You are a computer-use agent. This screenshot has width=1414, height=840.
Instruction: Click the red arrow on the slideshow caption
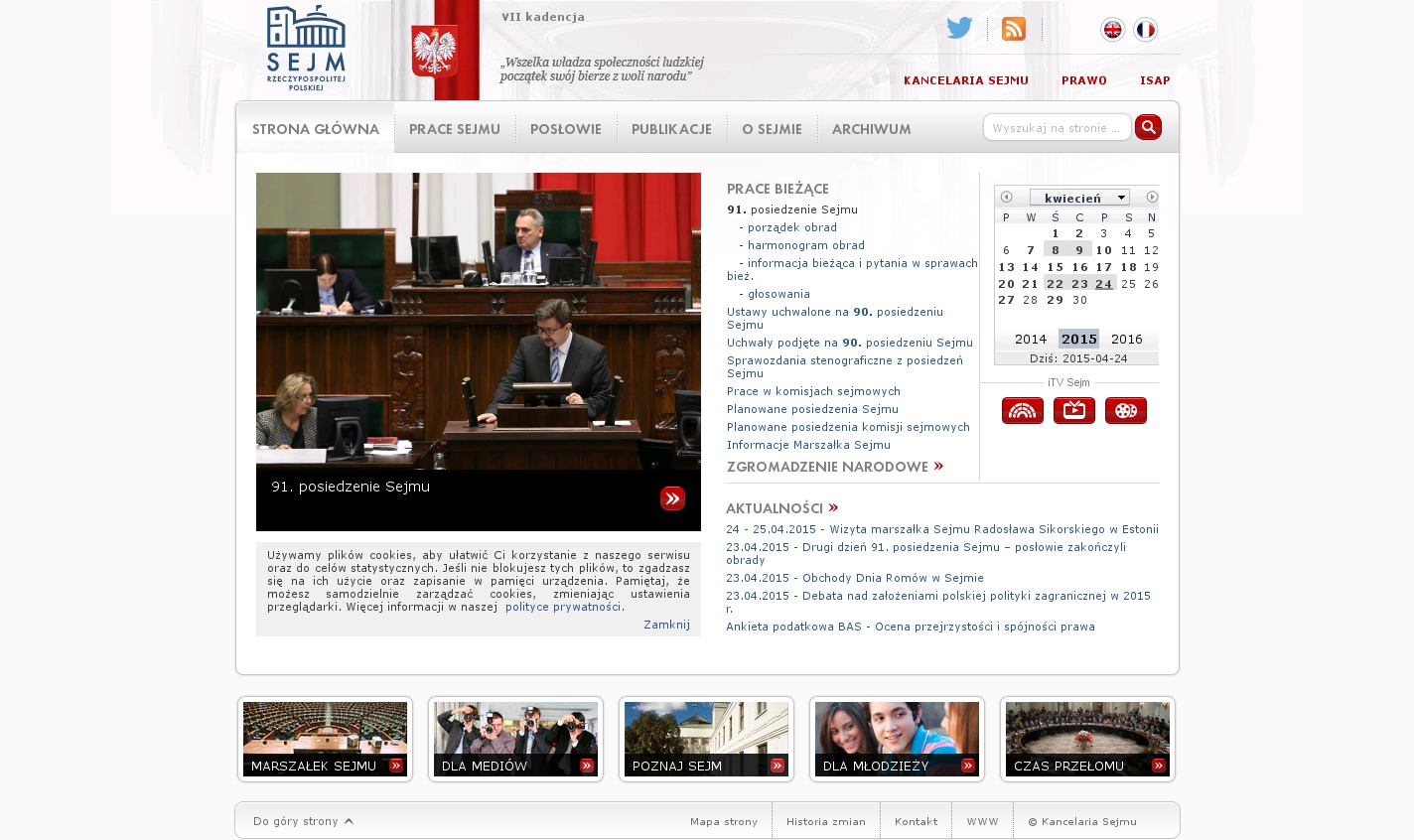(672, 498)
